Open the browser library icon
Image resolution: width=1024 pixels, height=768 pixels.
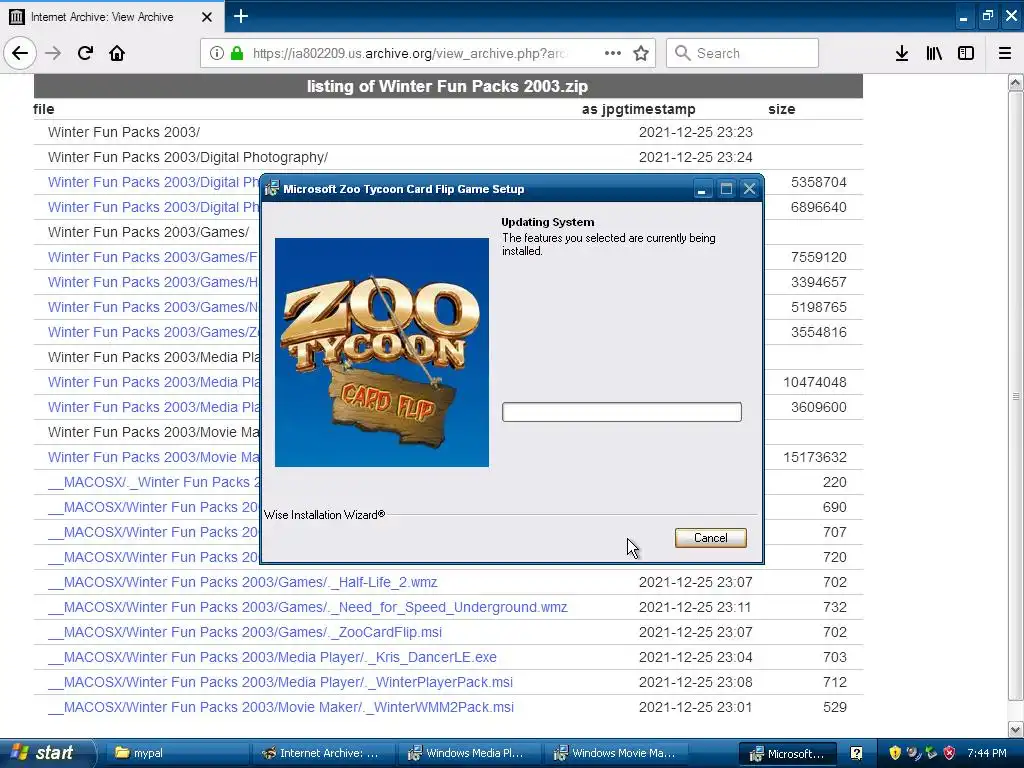point(934,53)
